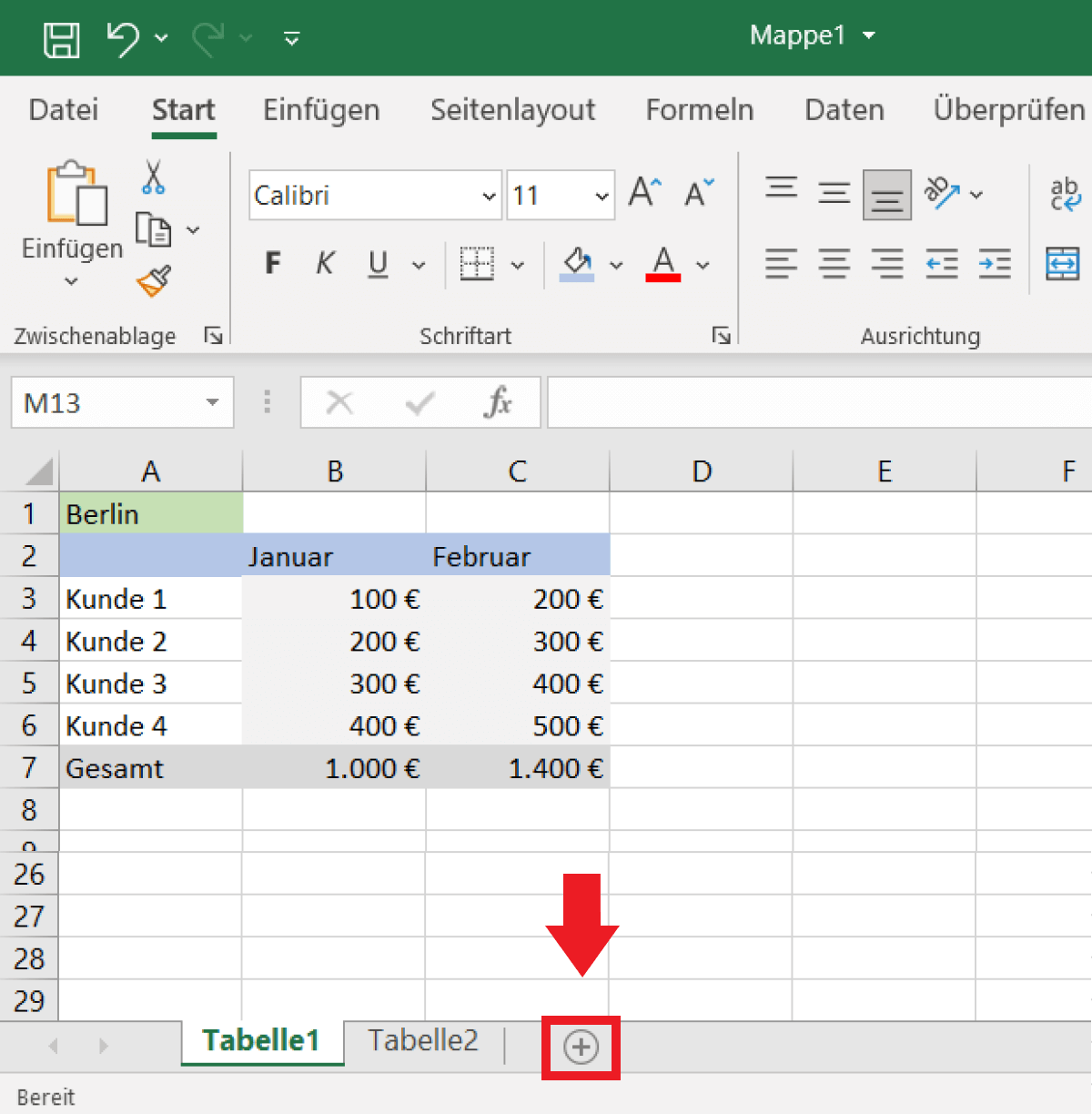Toggle italic (K) formatting

pos(325,264)
